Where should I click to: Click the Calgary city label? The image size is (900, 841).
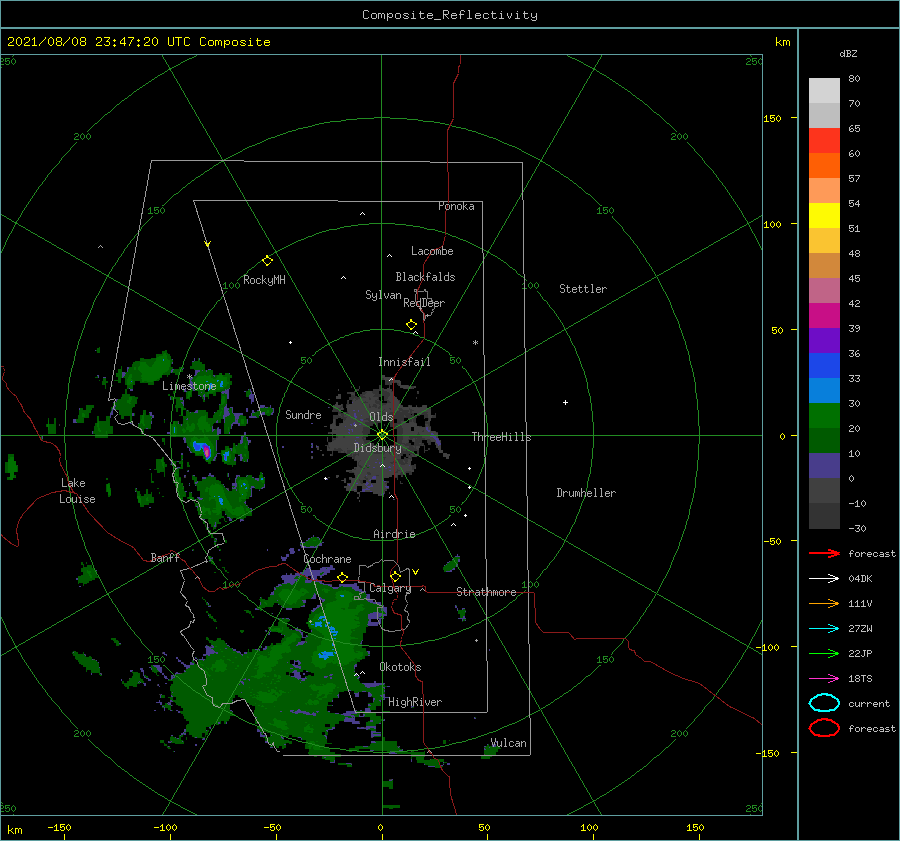pos(390,588)
